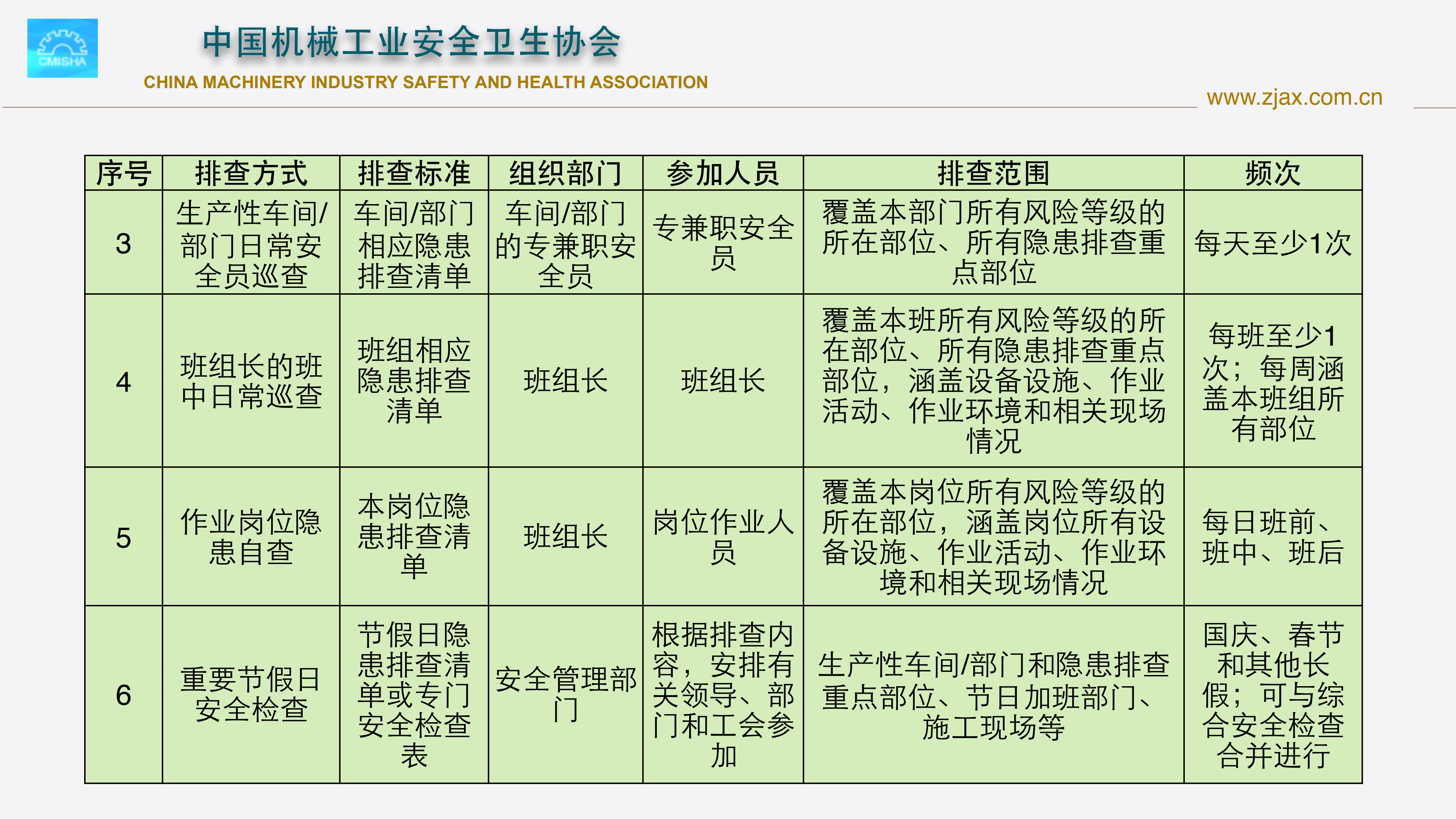Click cell 重要节假日安全检查
The height and width of the screenshot is (819, 1456).
click(x=251, y=694)
